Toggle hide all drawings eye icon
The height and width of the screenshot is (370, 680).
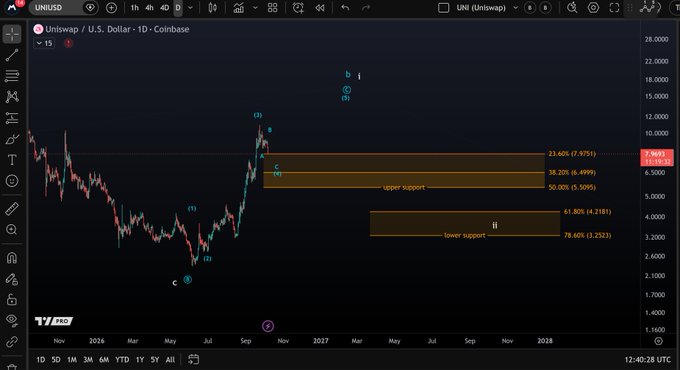[x=12, y=321]
